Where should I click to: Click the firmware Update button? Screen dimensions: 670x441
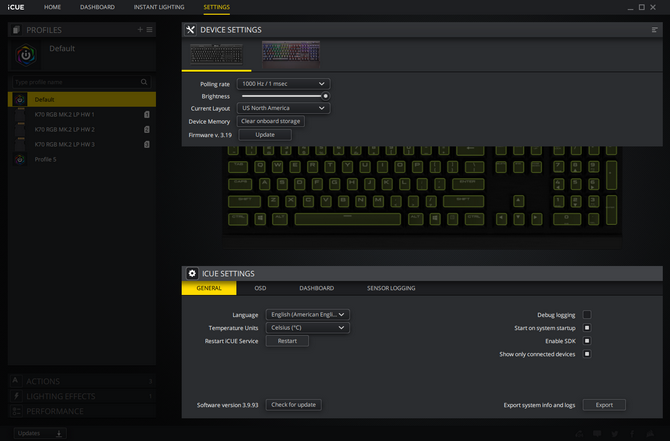click(x=265, y=135)
